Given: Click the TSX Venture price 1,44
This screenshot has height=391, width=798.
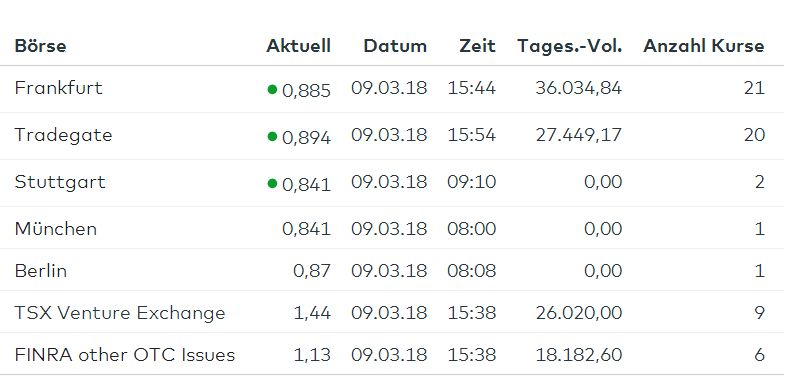Looking at the screenshot, I should [x=312, y=313].
